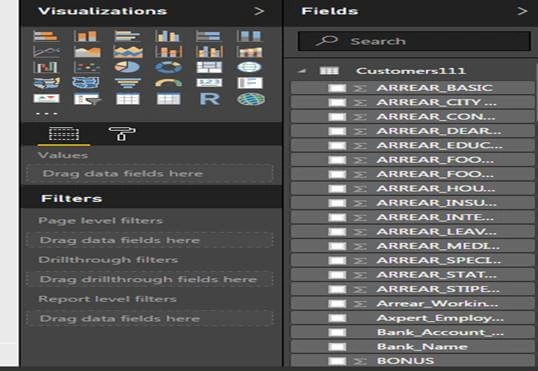Select the 100% stacked column chart visual
Image resolution: width=538 pixels, height=371 pixels.
tap(250, 36)
